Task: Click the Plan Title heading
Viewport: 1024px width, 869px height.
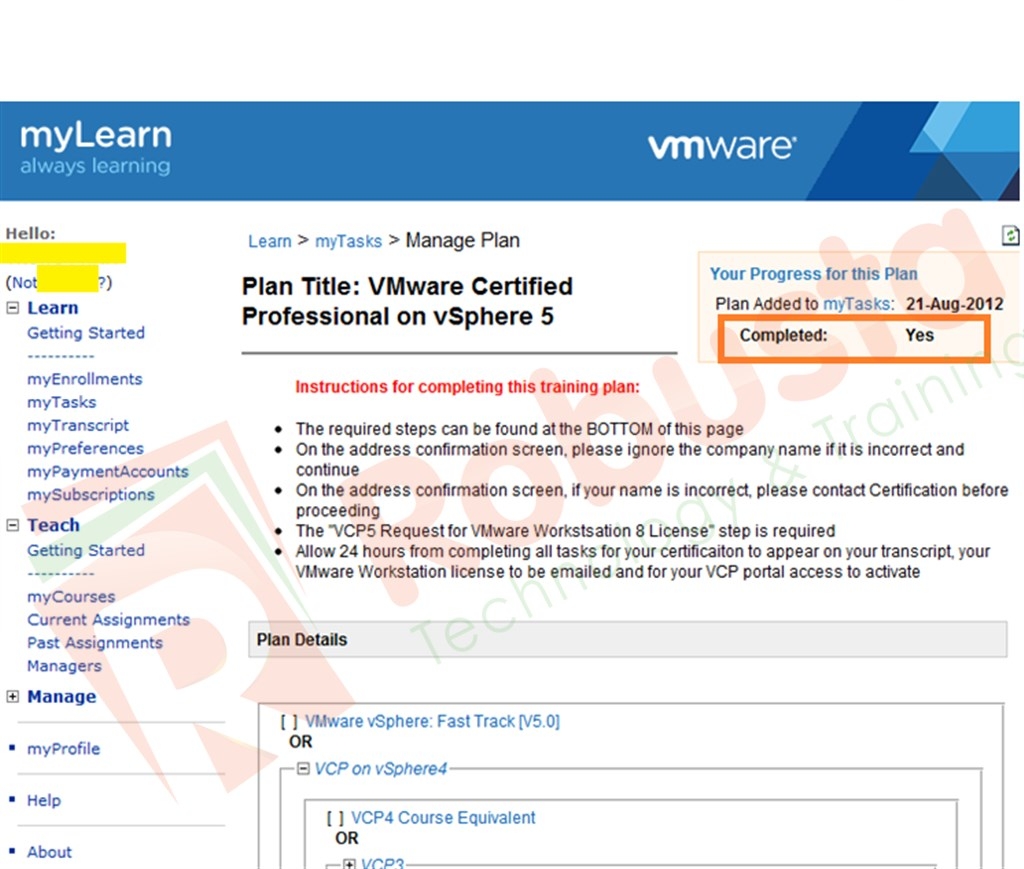Action: pos(407,301)
